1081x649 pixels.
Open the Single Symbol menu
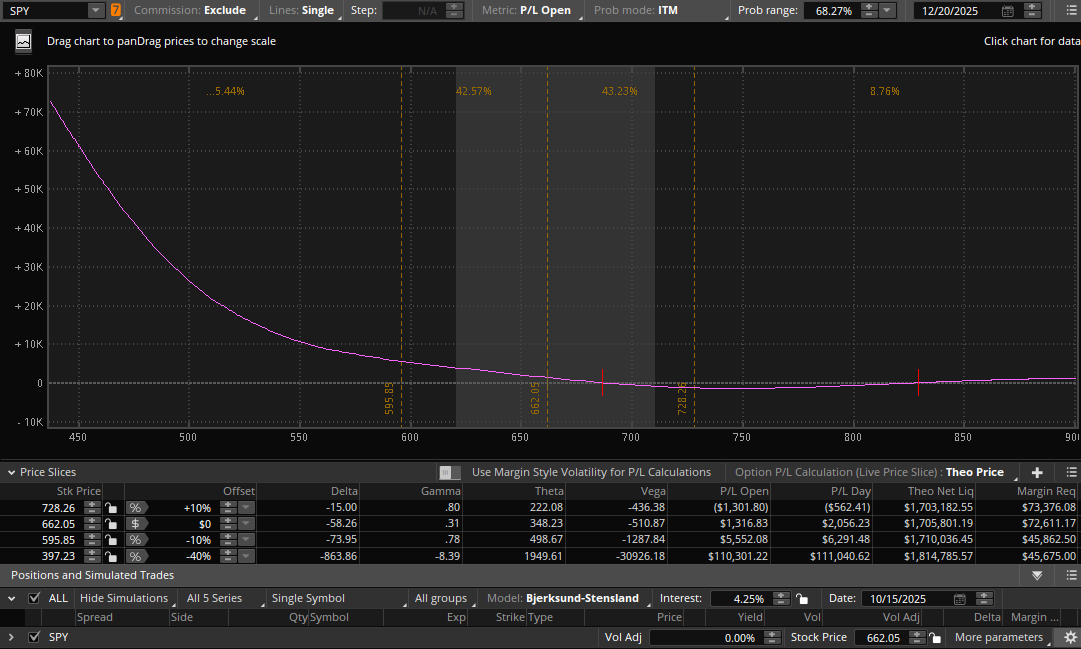pos(336,599)
